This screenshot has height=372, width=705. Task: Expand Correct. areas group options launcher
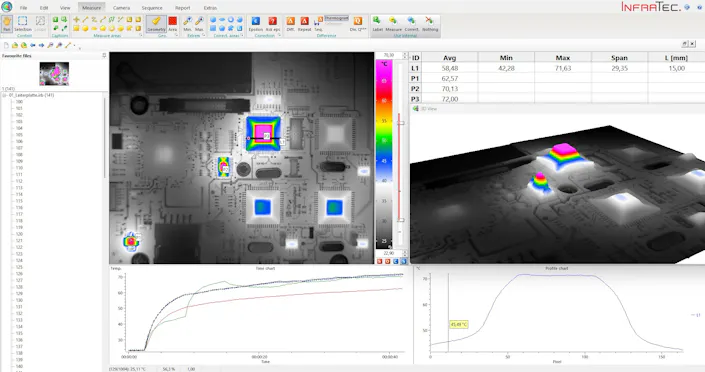tap(242, 35)
